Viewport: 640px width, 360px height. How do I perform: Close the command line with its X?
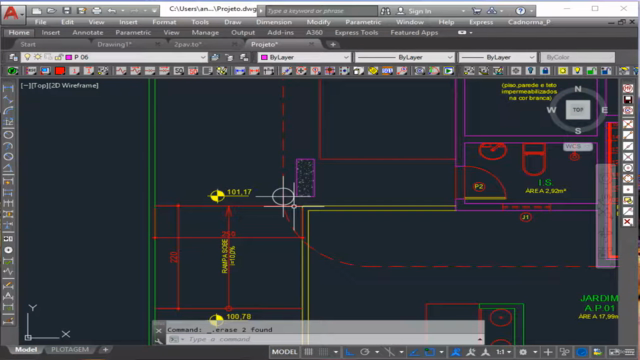click(159, 330)
